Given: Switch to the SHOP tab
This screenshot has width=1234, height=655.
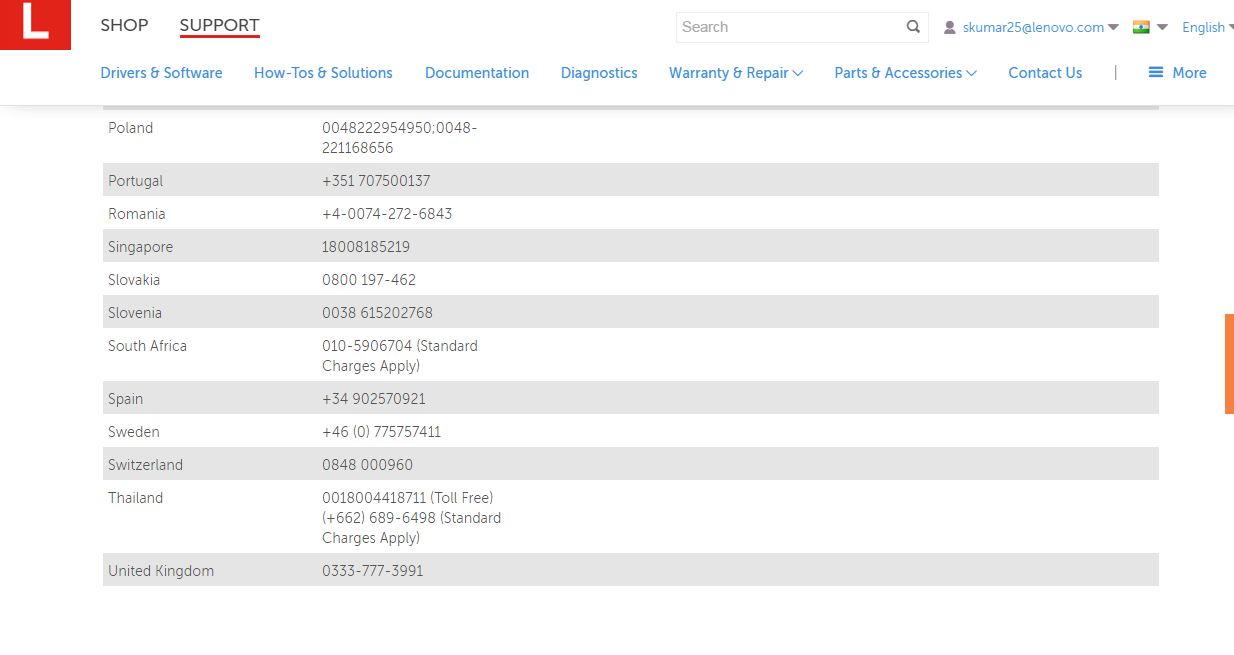Looking at the screenshot, I should point(124,25).
